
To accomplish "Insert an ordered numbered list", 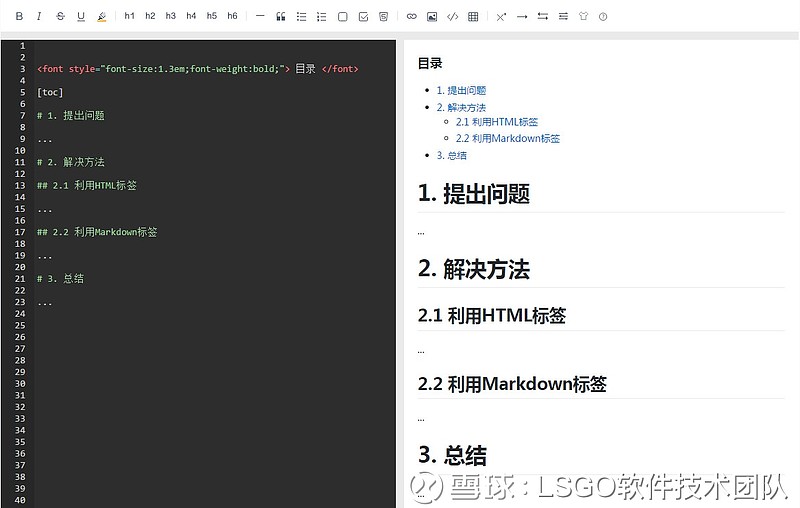I will pyautogui.click(x=321, y=17).
